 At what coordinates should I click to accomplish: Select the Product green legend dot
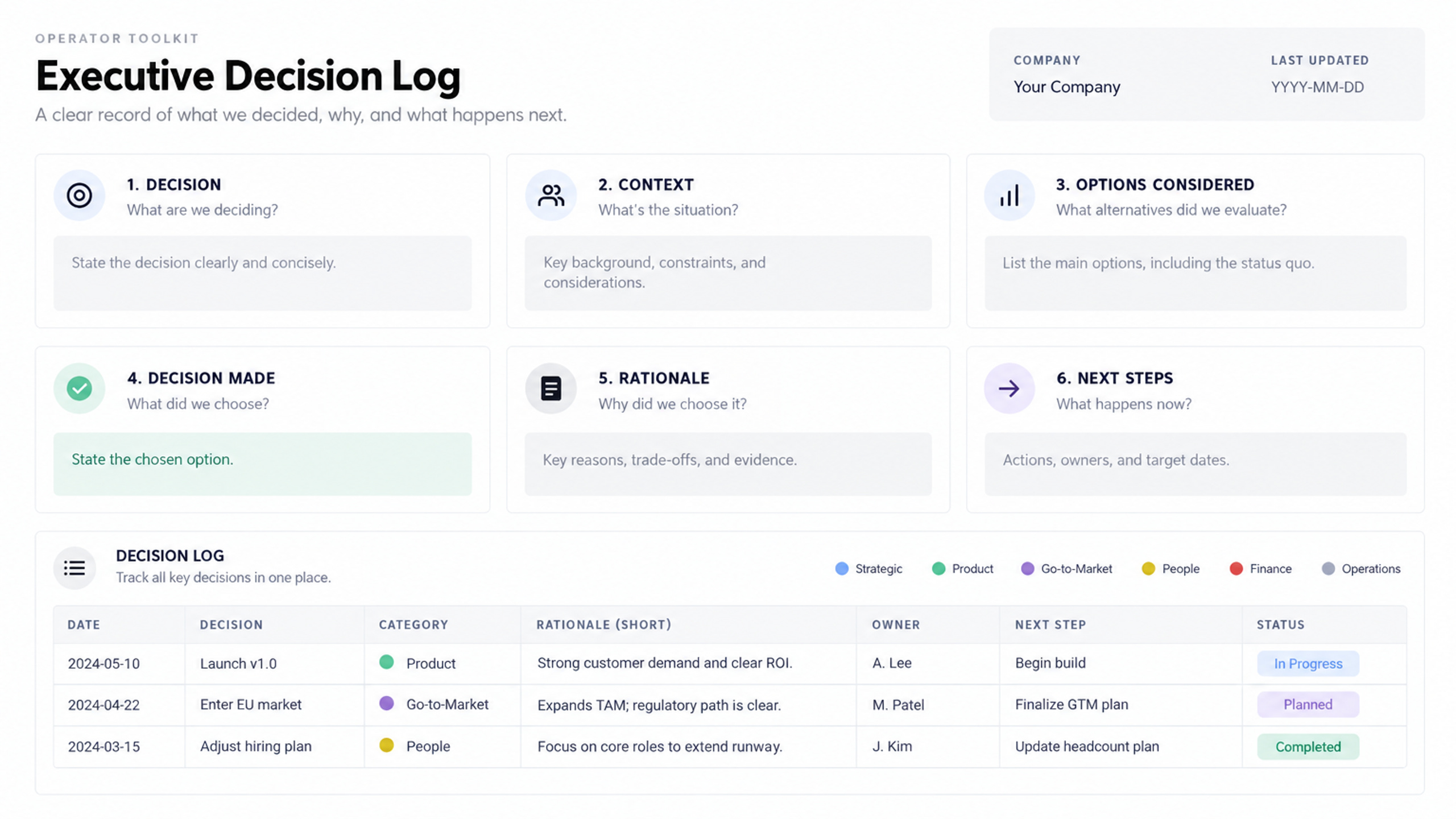point(938,569)
